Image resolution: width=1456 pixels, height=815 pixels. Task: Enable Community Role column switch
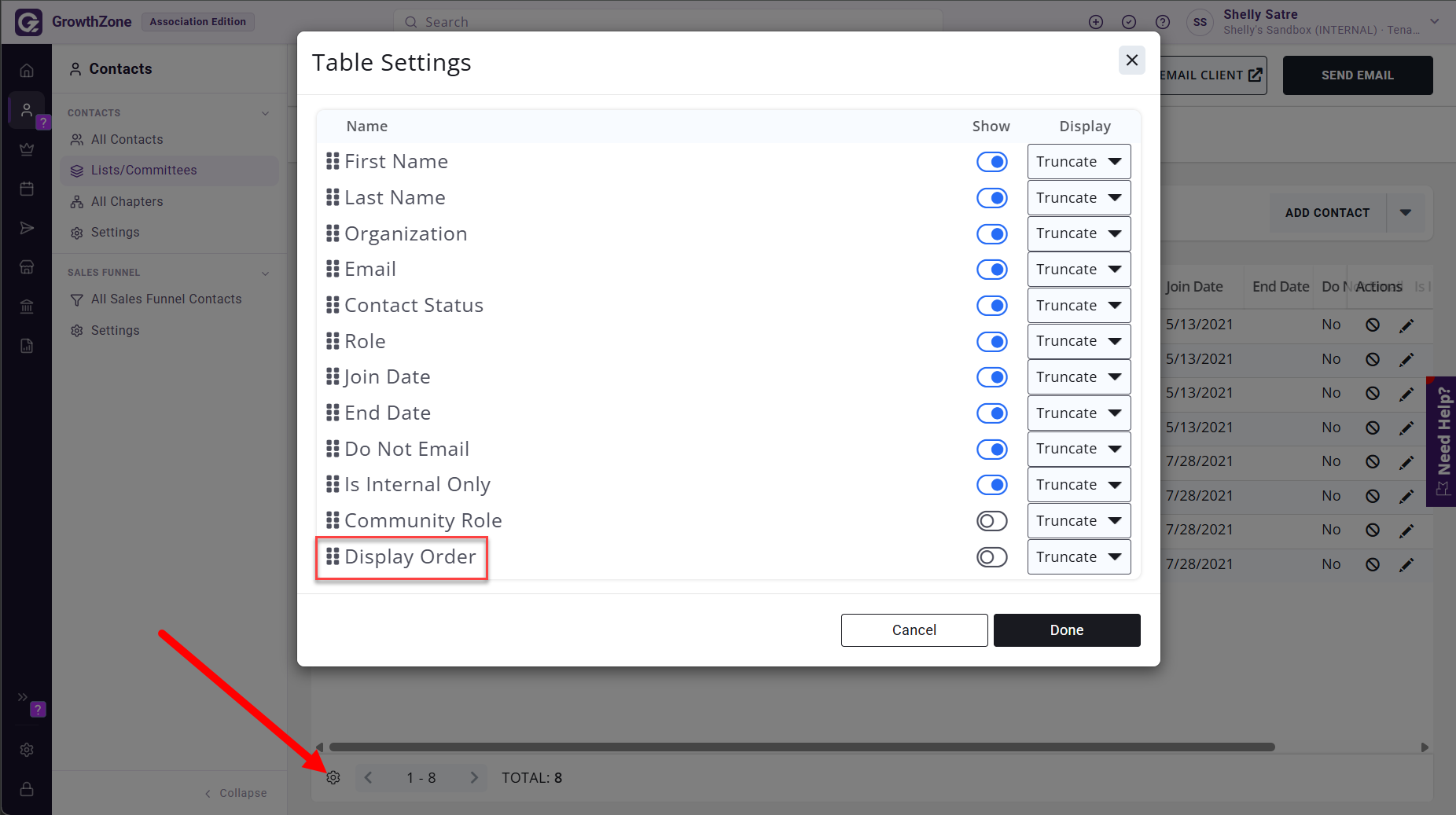[x=992, y=521]
